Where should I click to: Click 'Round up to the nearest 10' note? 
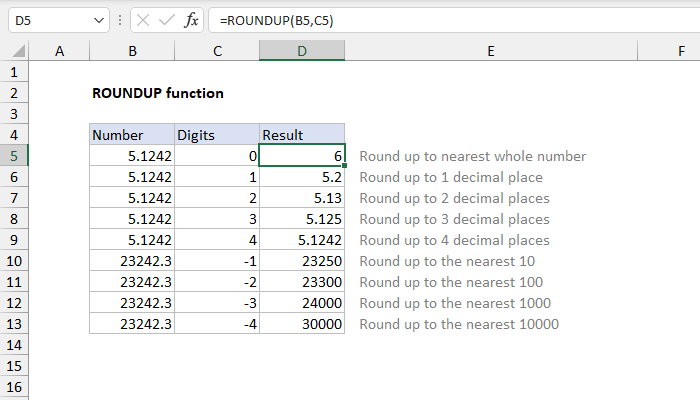tap(447, 261)
